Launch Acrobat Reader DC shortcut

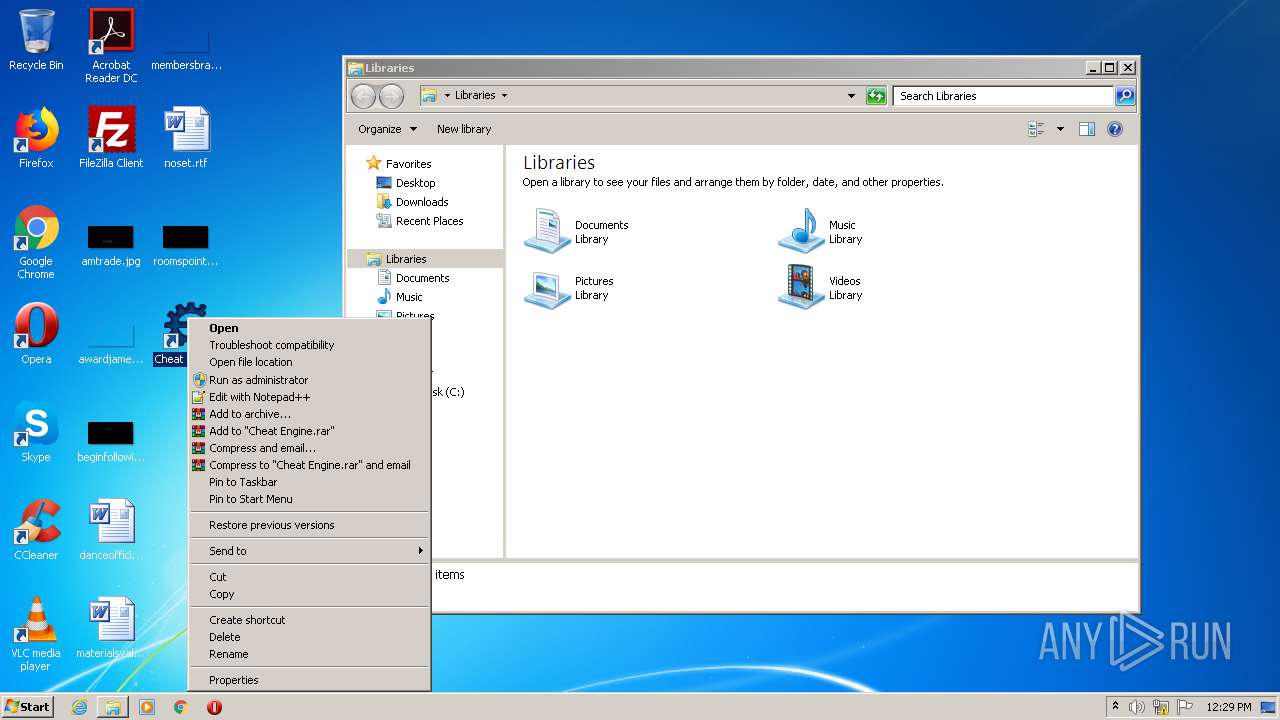[x=111, y=45]
